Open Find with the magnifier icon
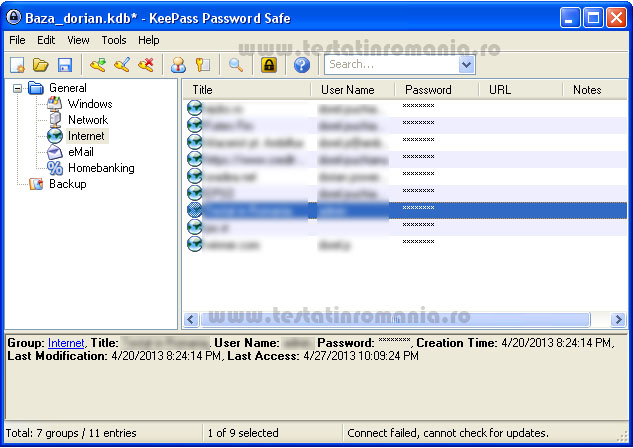Screen dimensions: 633x448 point(236,65)
